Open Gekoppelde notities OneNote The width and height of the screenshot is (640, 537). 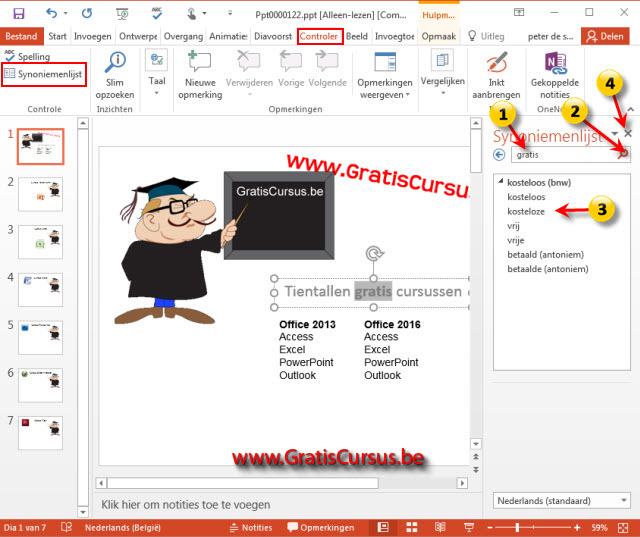pos(555,76)
